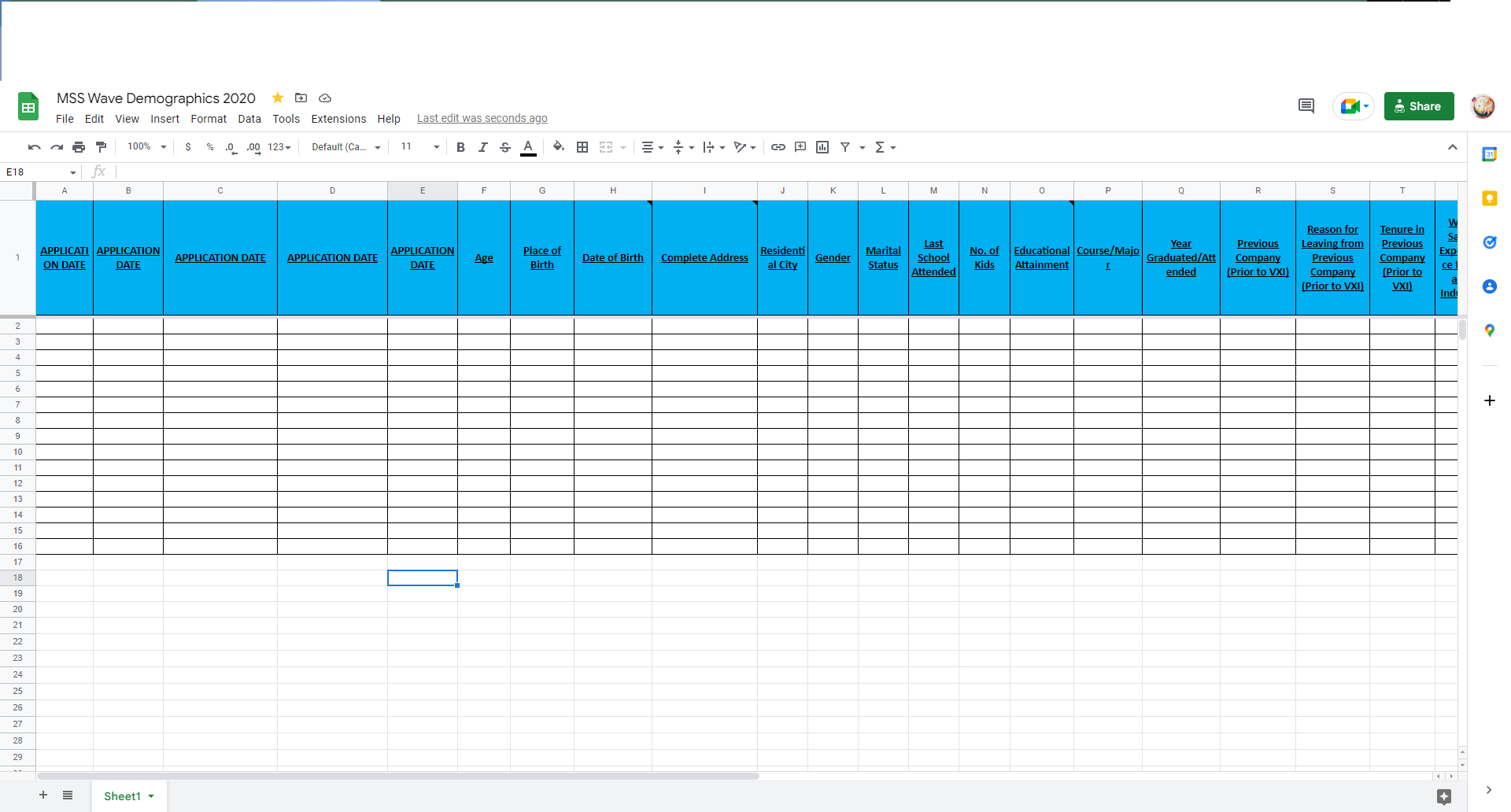Click the Undo arrow icon

coord(34,147)
